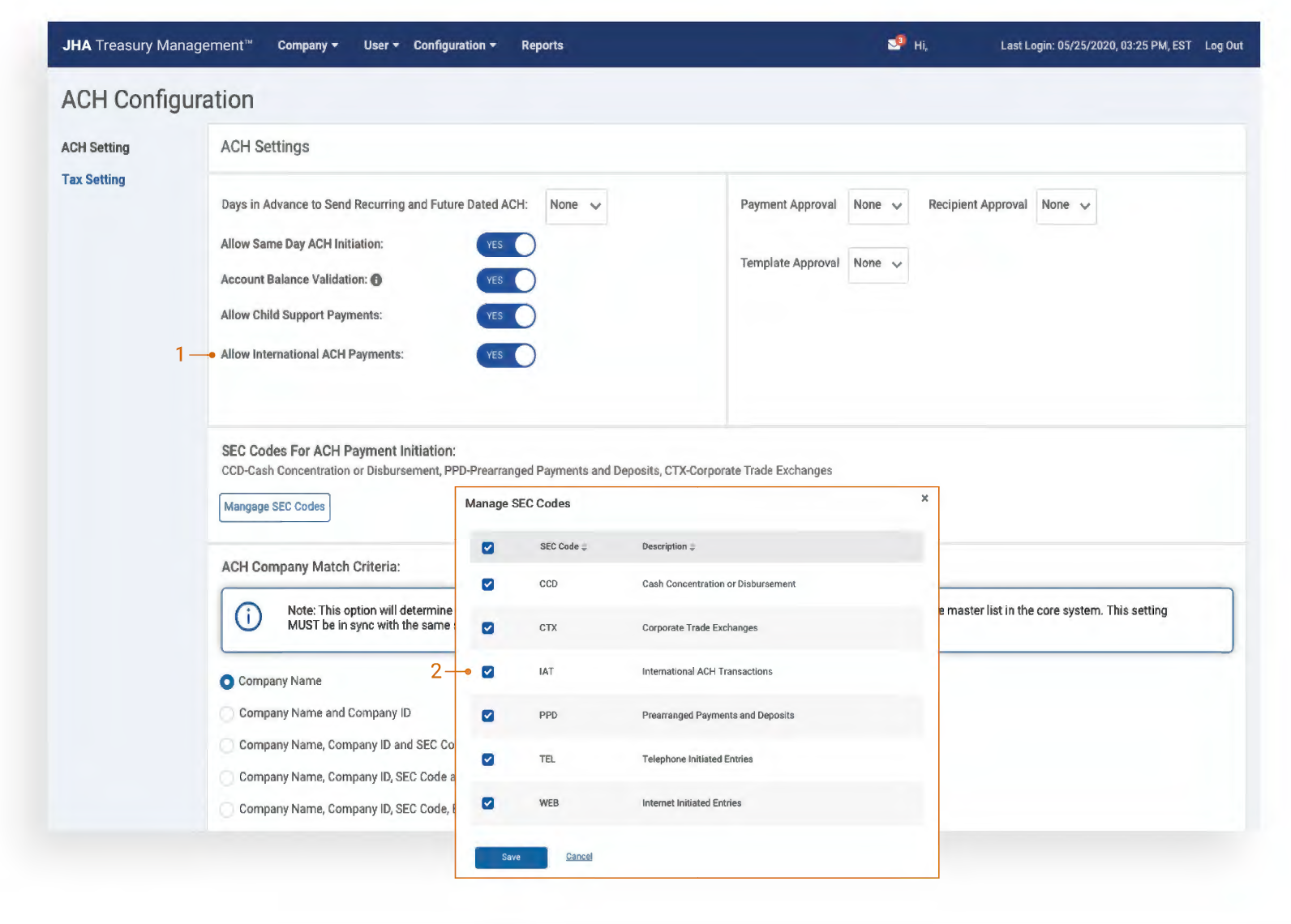Click the info icon in the note box
The height and width of the screenshot is (924, 1291).
[248, 617]
